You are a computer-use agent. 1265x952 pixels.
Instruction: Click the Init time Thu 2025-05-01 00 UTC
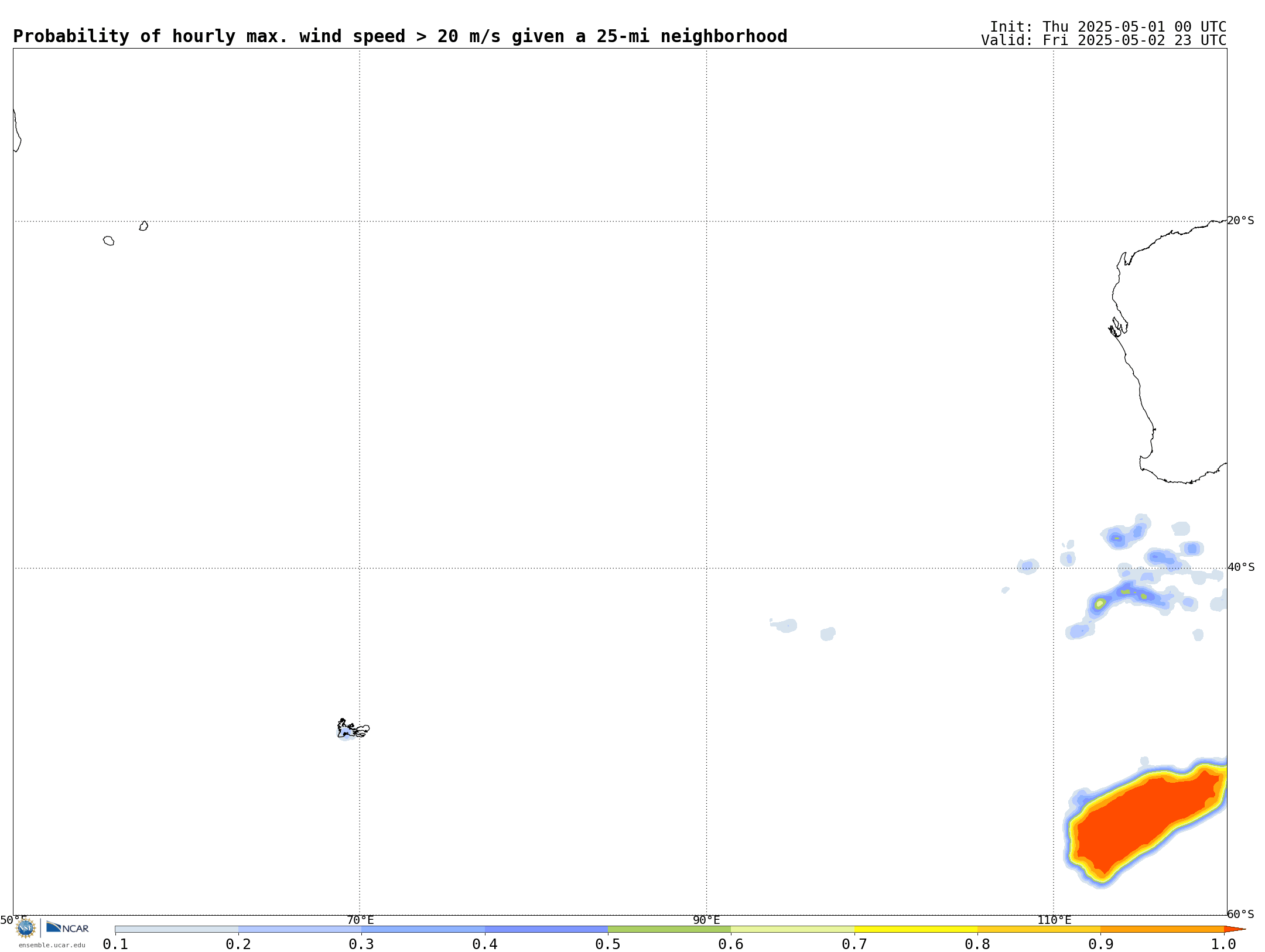point(1108,27)
